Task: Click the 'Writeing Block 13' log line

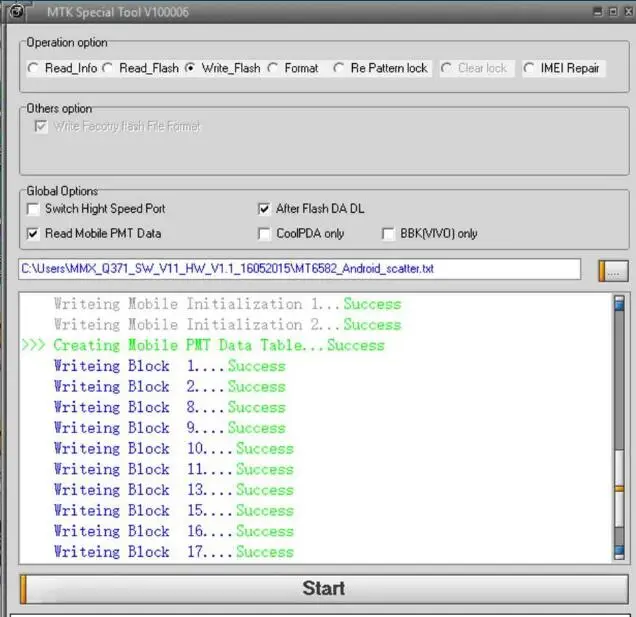Action: pyautogui.click(x=174, y=490)
